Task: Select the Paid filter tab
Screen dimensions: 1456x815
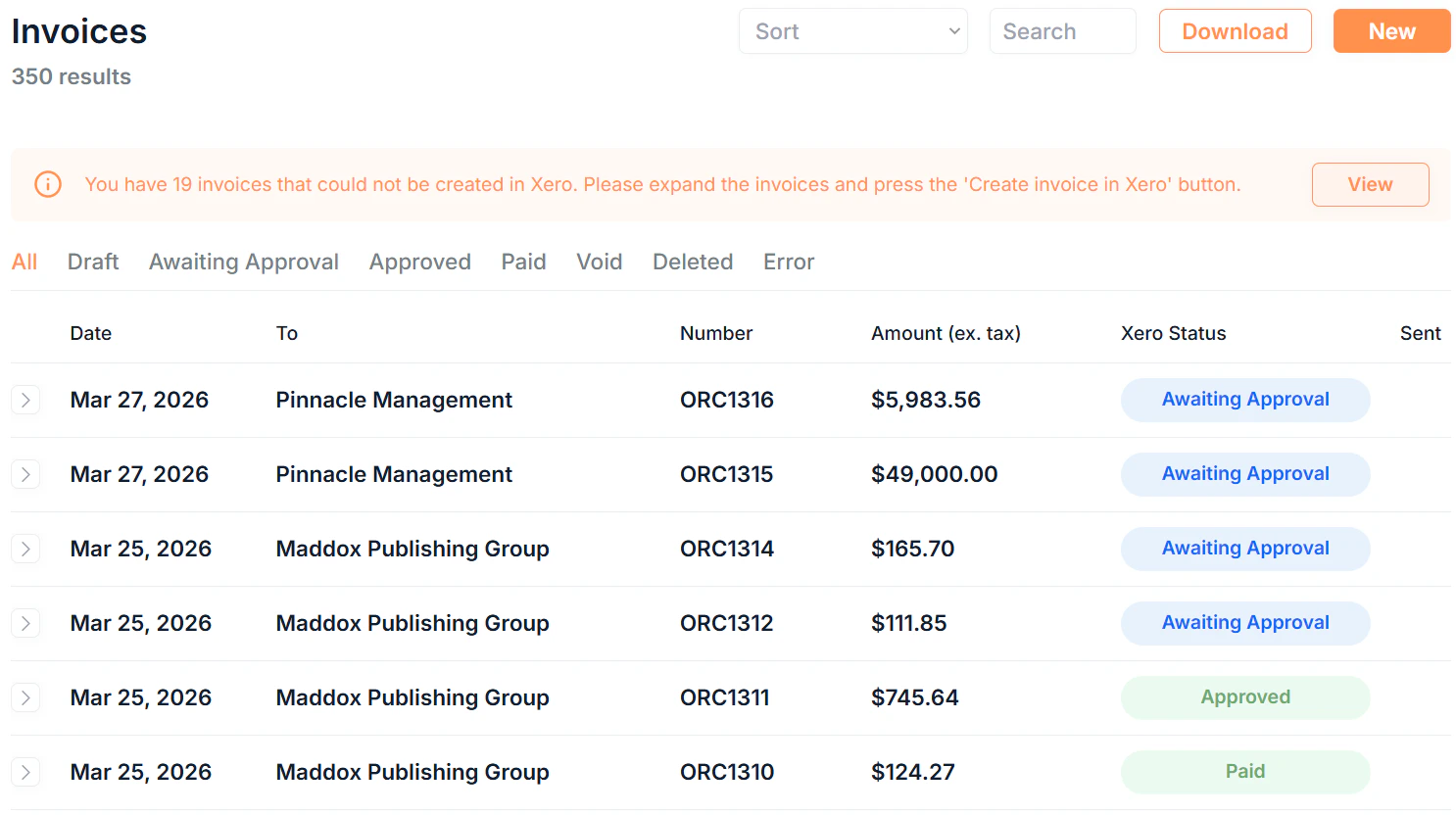Action: tap(522, 262)
